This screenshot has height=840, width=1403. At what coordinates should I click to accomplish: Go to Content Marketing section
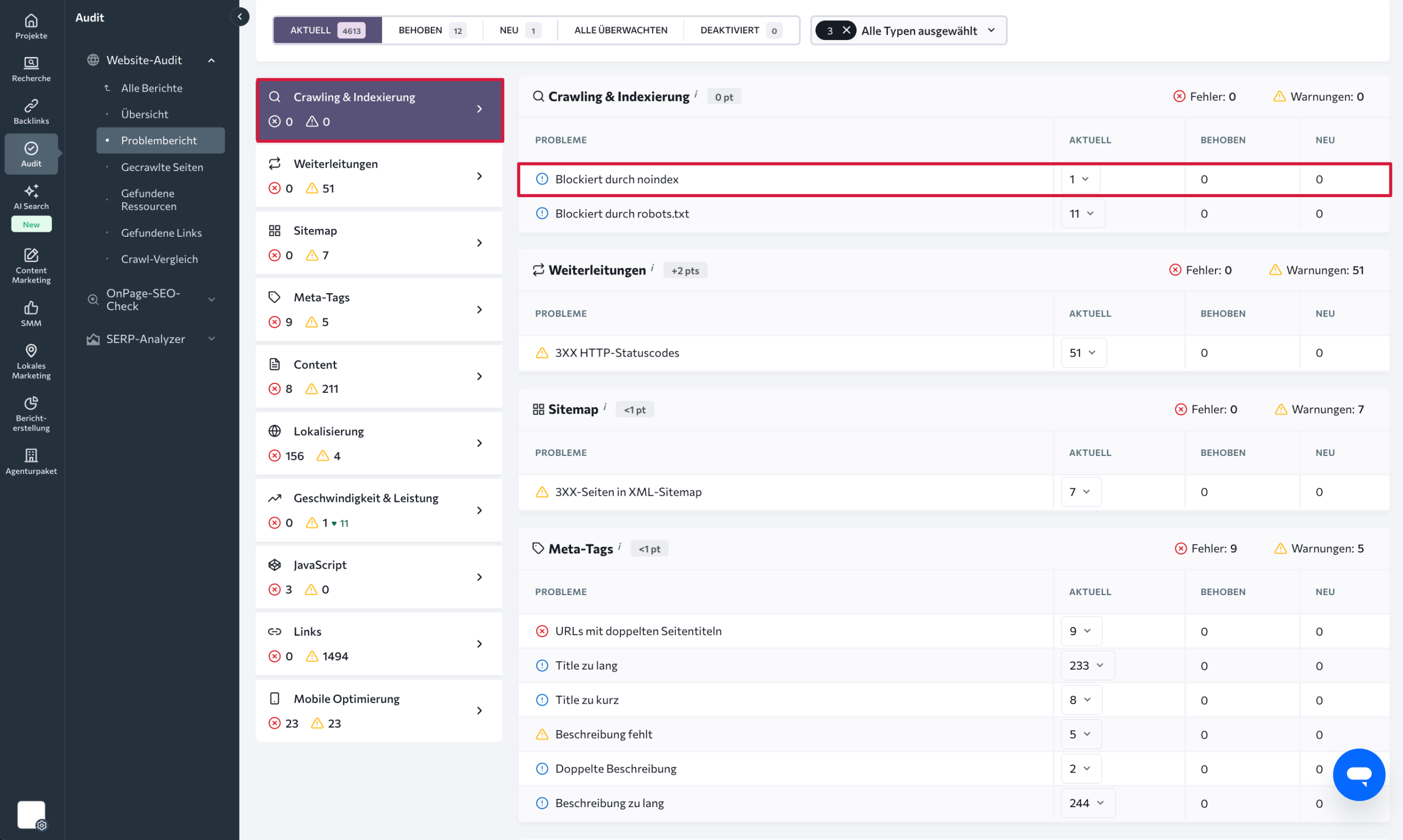(x=31, y=265)
